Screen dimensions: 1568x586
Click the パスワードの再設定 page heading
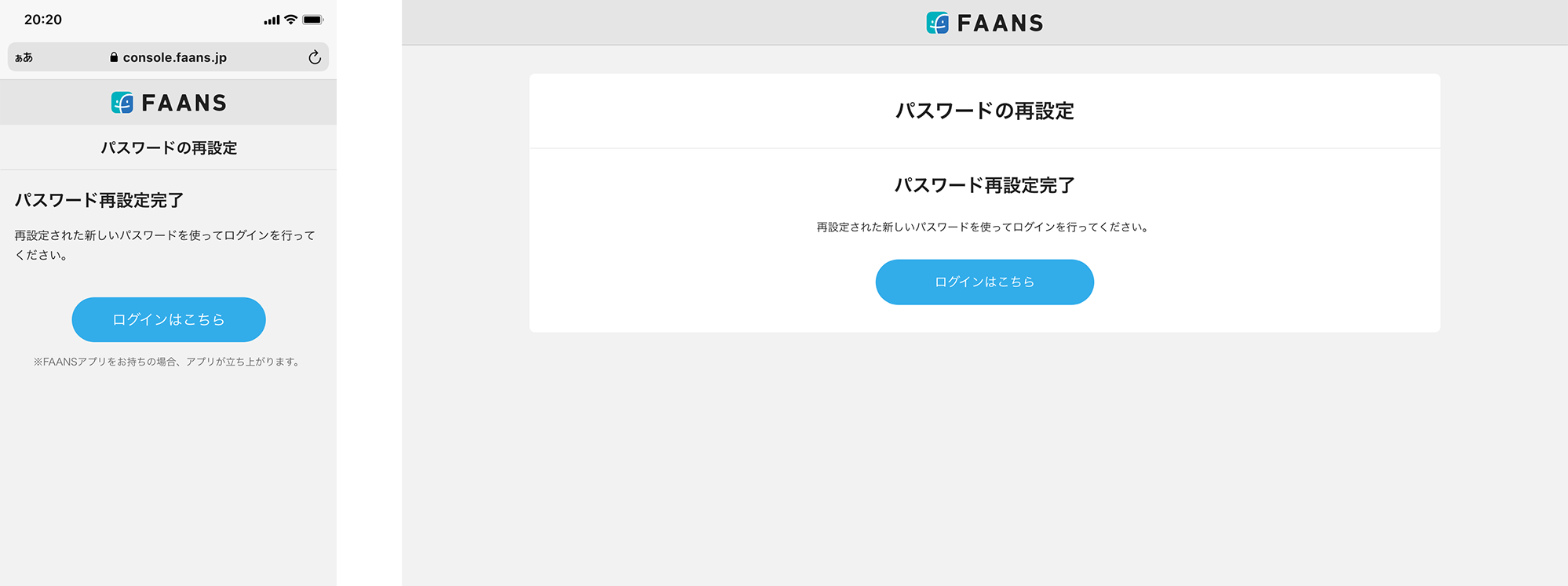coord(168,147)
